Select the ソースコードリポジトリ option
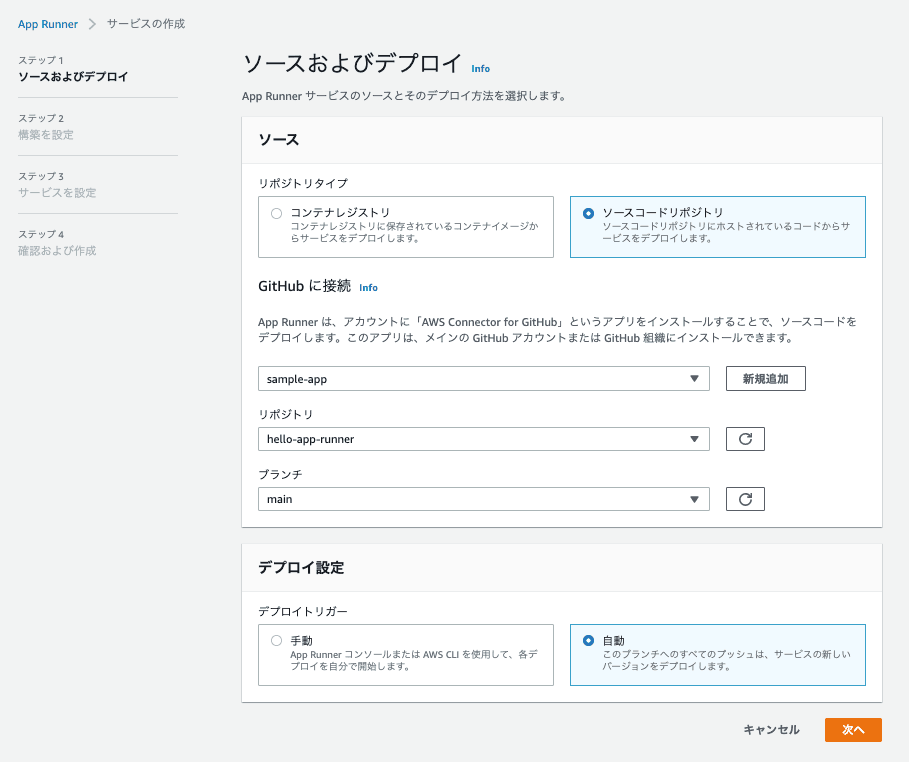This screenshot has height=762, width=909. (x=589, y=212)
